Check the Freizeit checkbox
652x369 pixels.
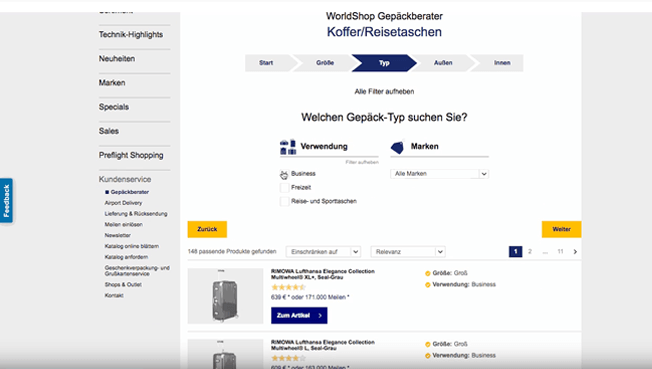click(284, 188)
